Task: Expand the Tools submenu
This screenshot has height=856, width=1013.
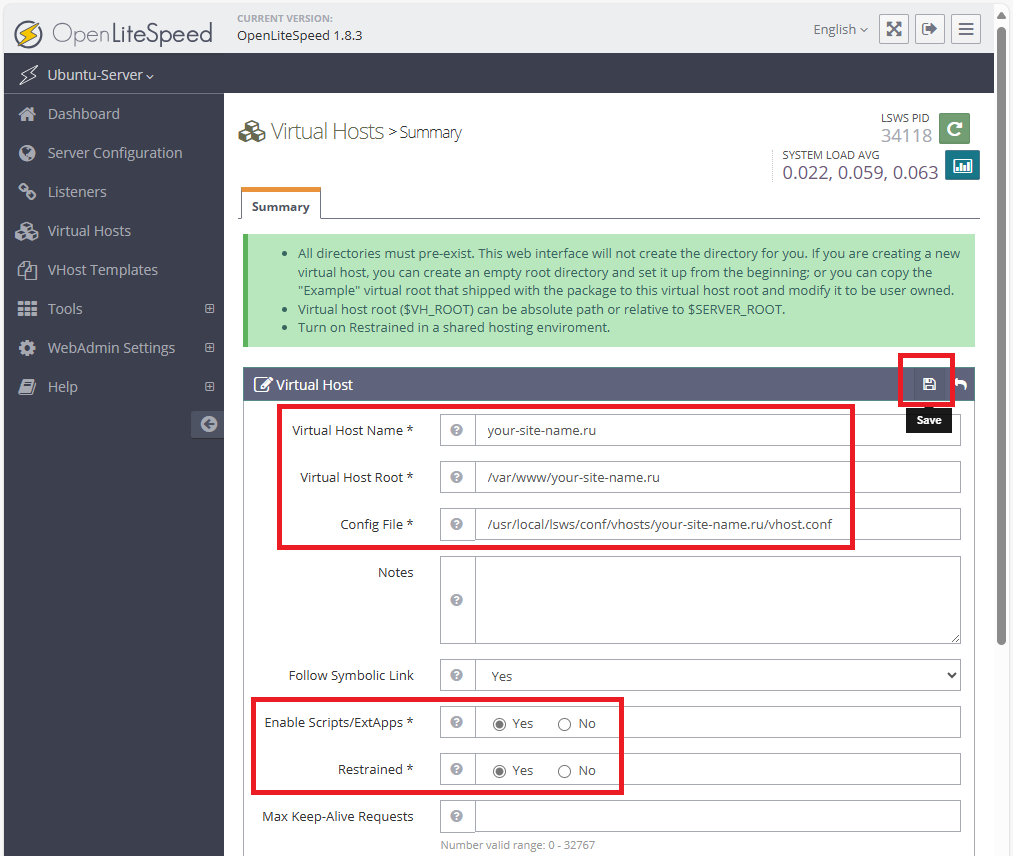Action: 209,309
